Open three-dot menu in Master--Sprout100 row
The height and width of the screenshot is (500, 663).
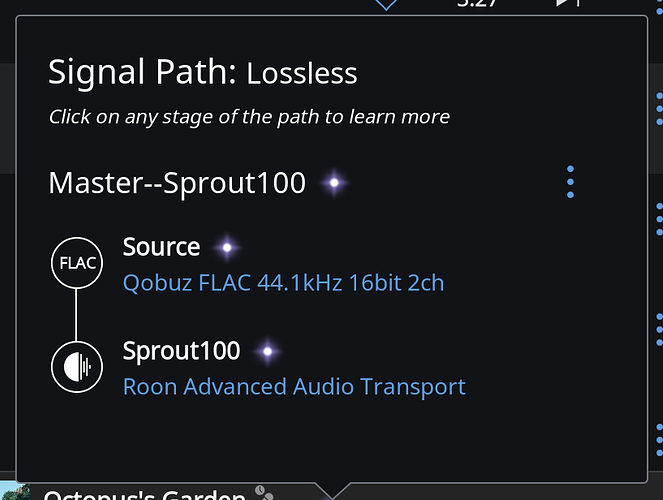coord(570,182)
